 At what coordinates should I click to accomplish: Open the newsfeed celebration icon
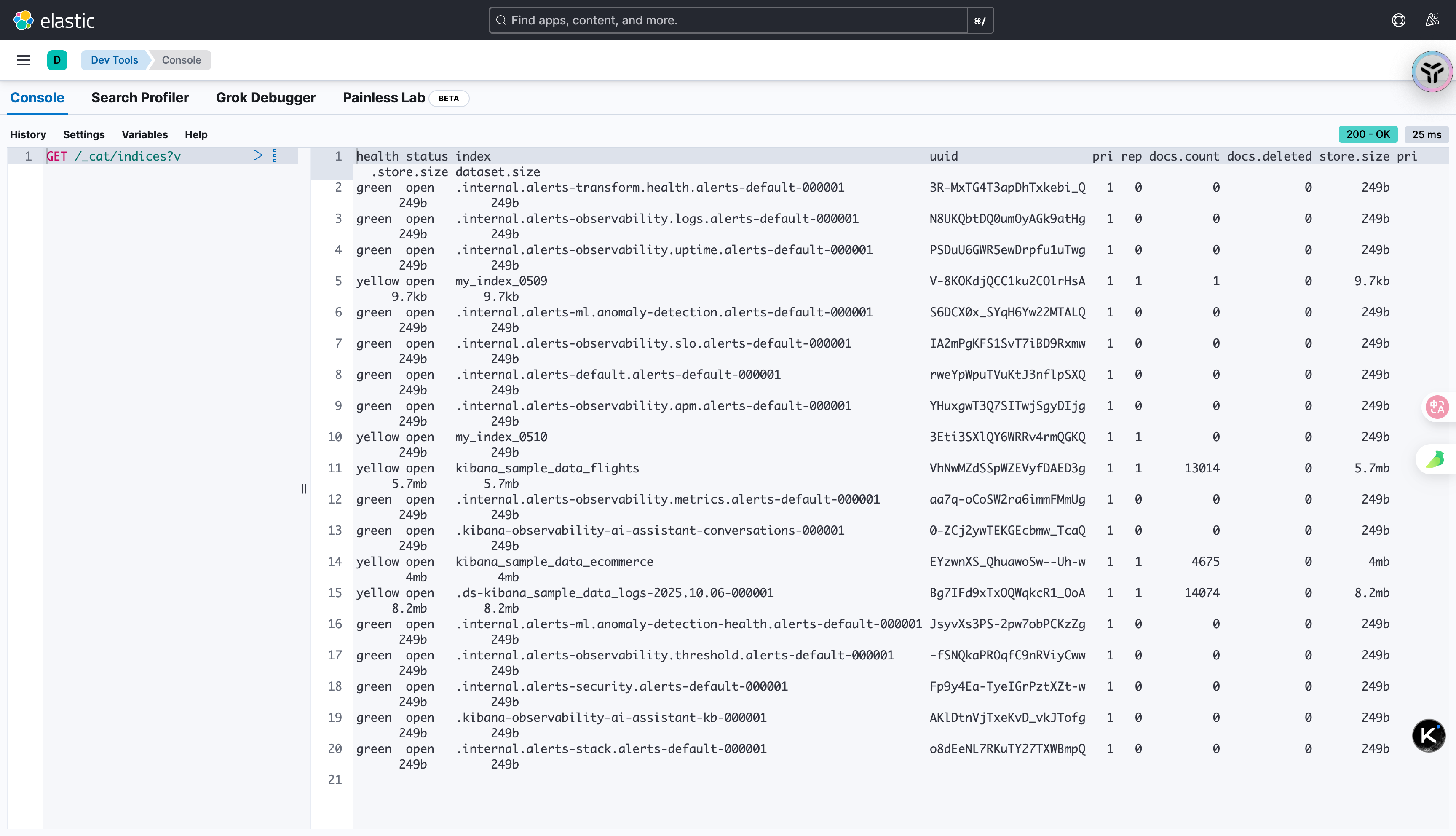[x=1432, y=20]
